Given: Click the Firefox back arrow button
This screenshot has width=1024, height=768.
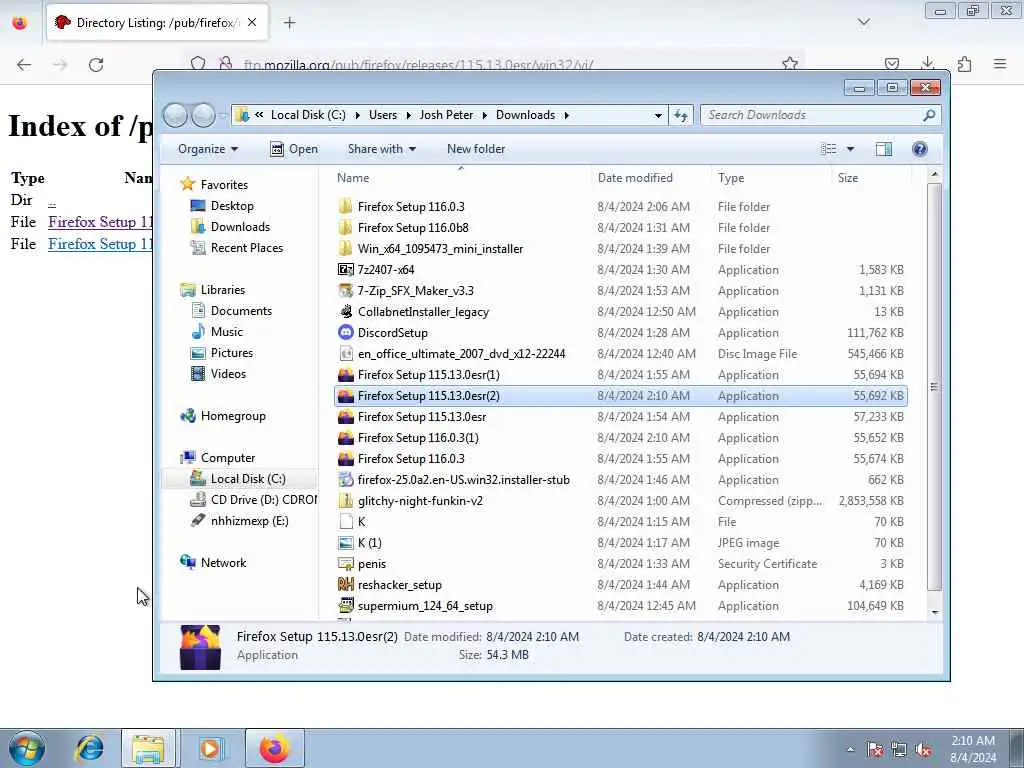Looking at the screenshot, I should (x=24, y=64).
